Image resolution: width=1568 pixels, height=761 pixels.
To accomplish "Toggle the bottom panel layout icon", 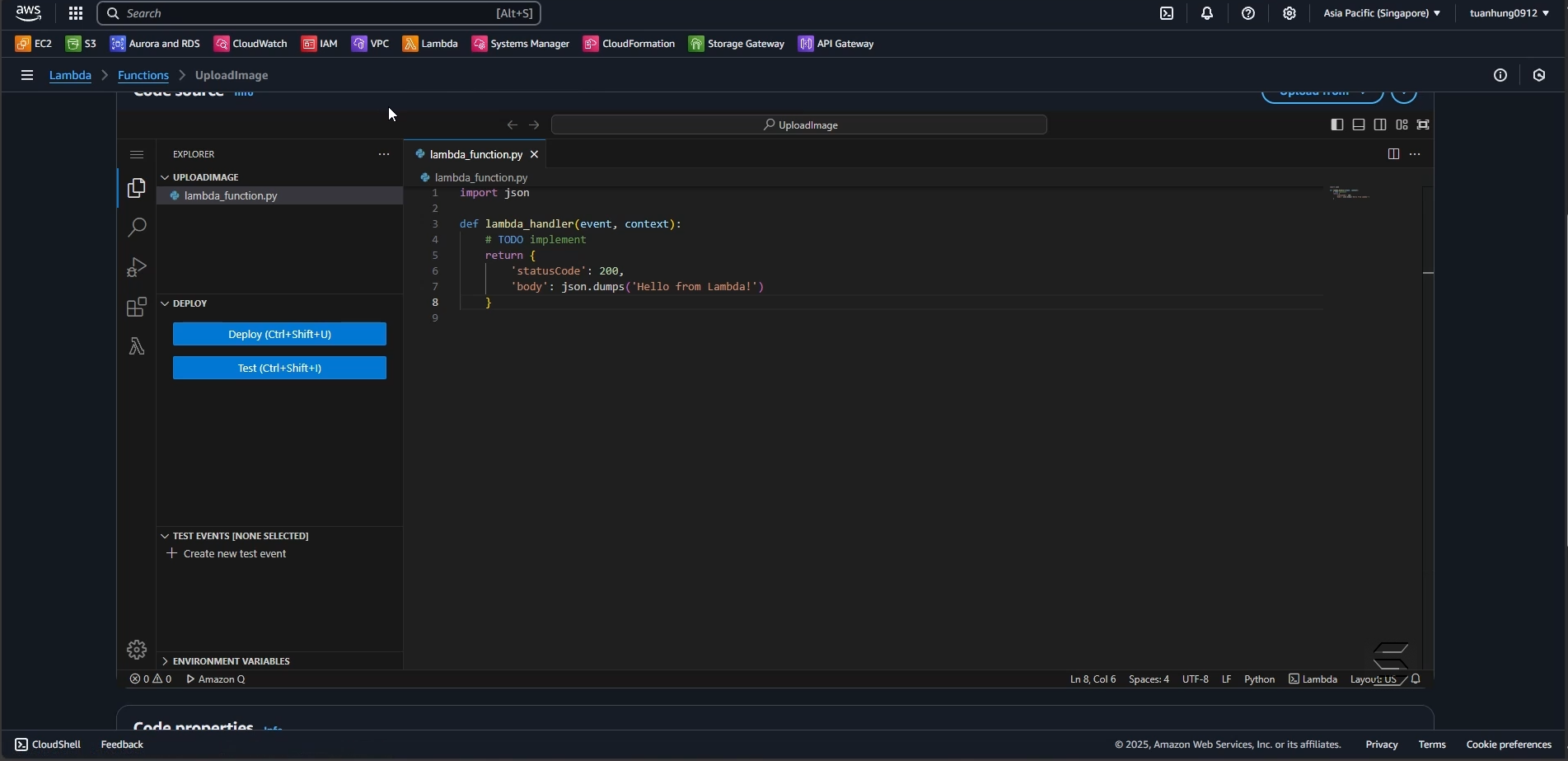I will point(1359,124).
